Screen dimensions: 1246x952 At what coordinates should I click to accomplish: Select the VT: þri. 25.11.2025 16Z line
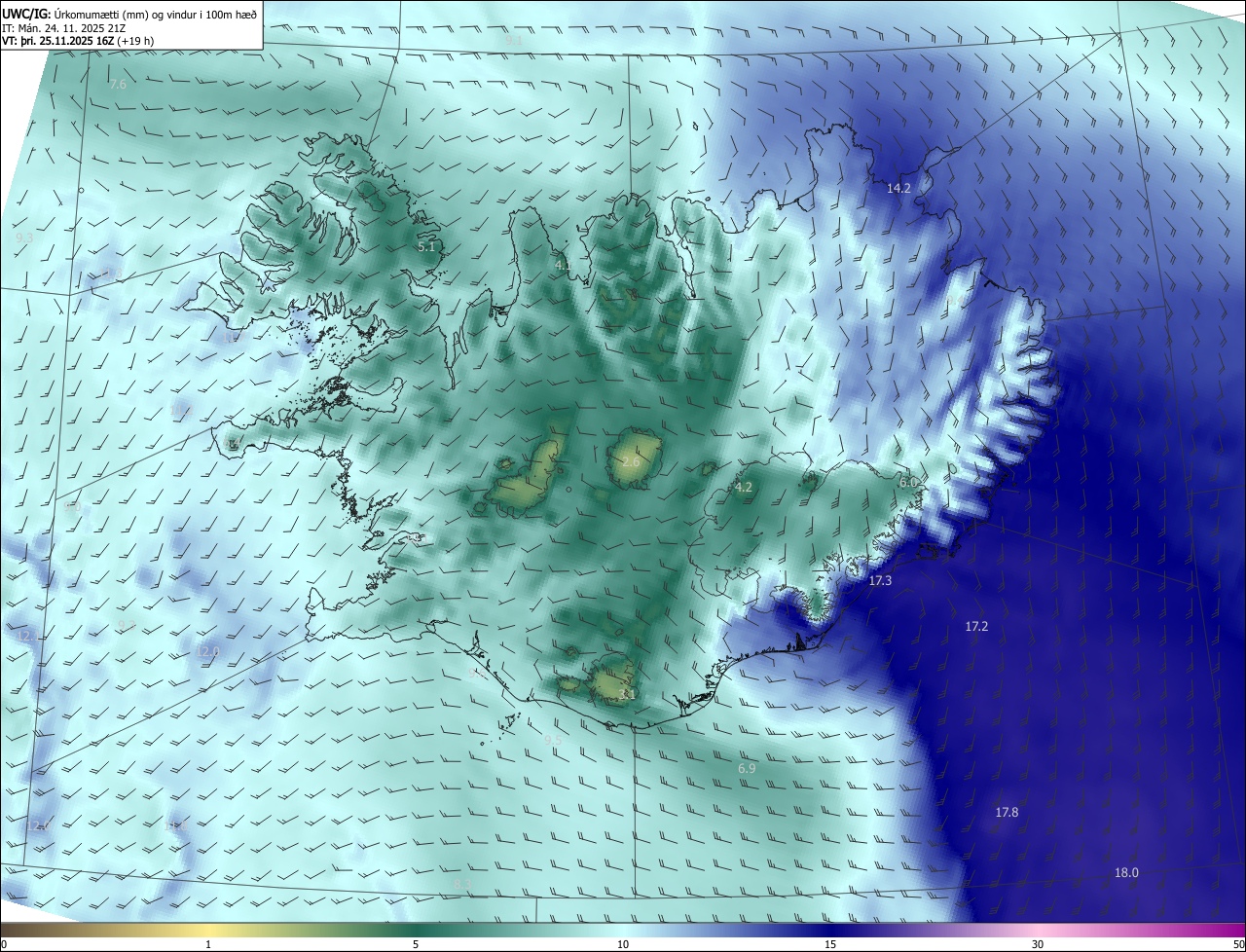78,41
